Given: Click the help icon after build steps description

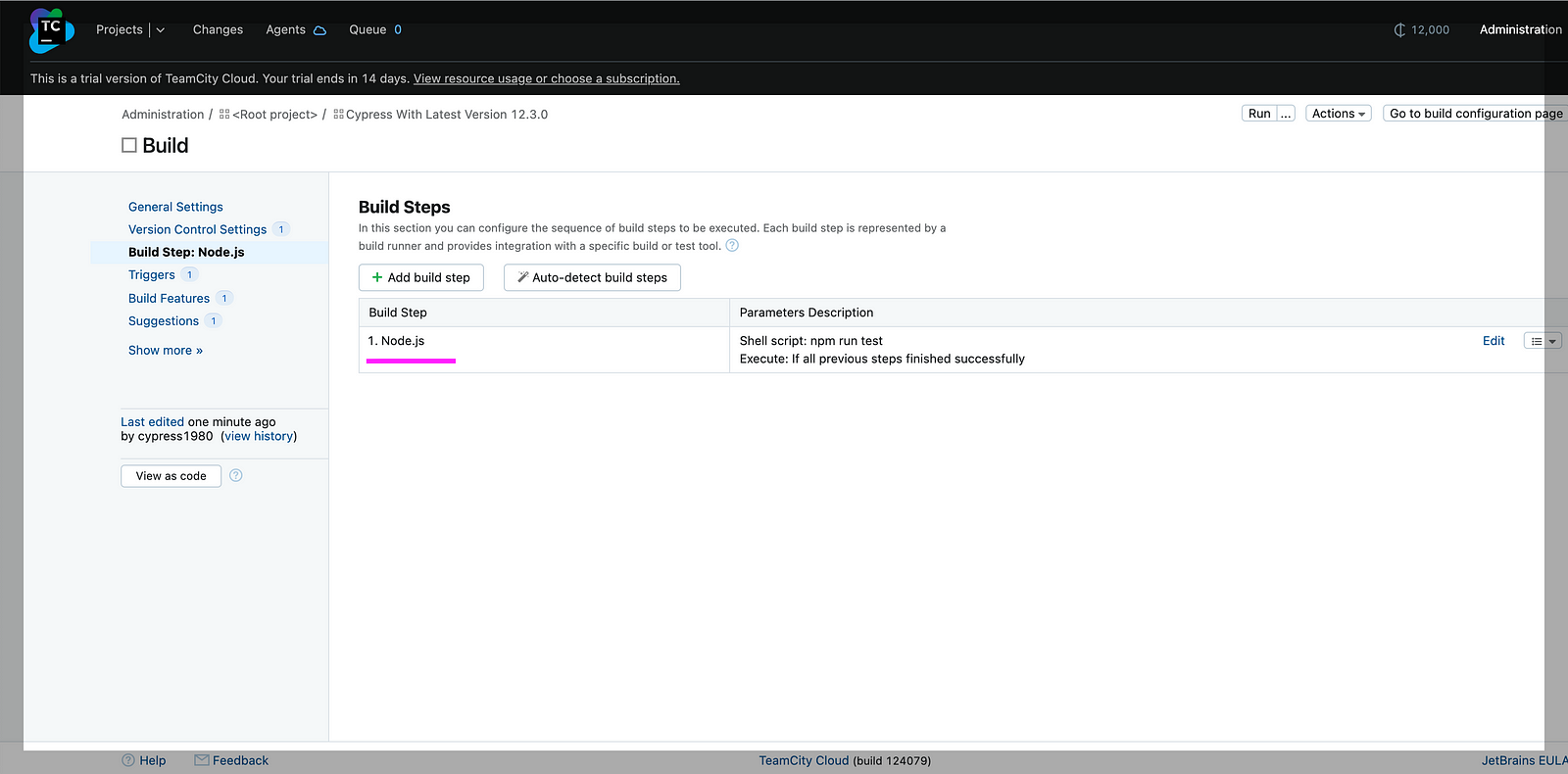Looking at the screenshot, I should point(732,246).
